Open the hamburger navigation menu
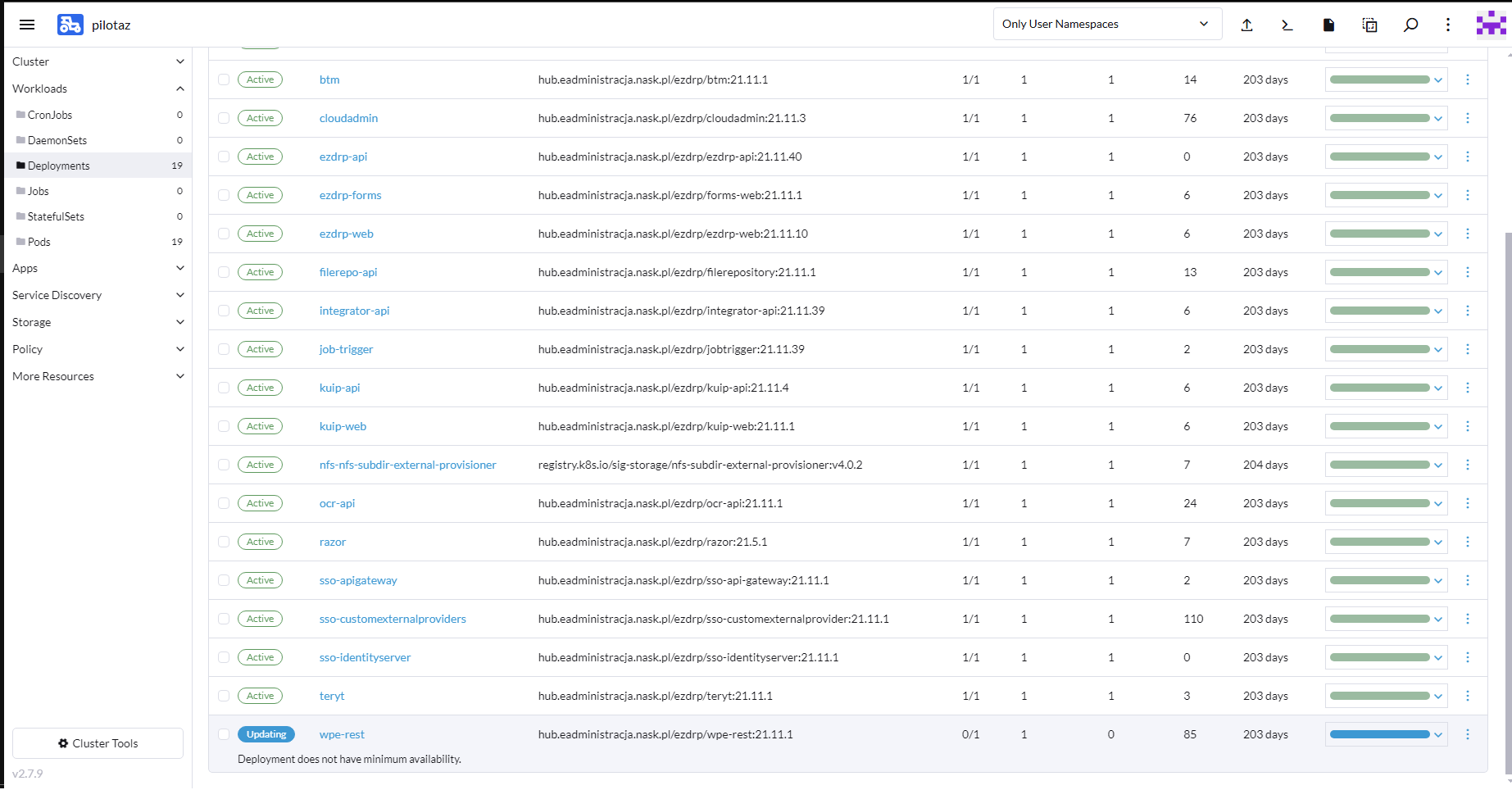Viewport: 1512px width, 799px height. click(27, 25)
